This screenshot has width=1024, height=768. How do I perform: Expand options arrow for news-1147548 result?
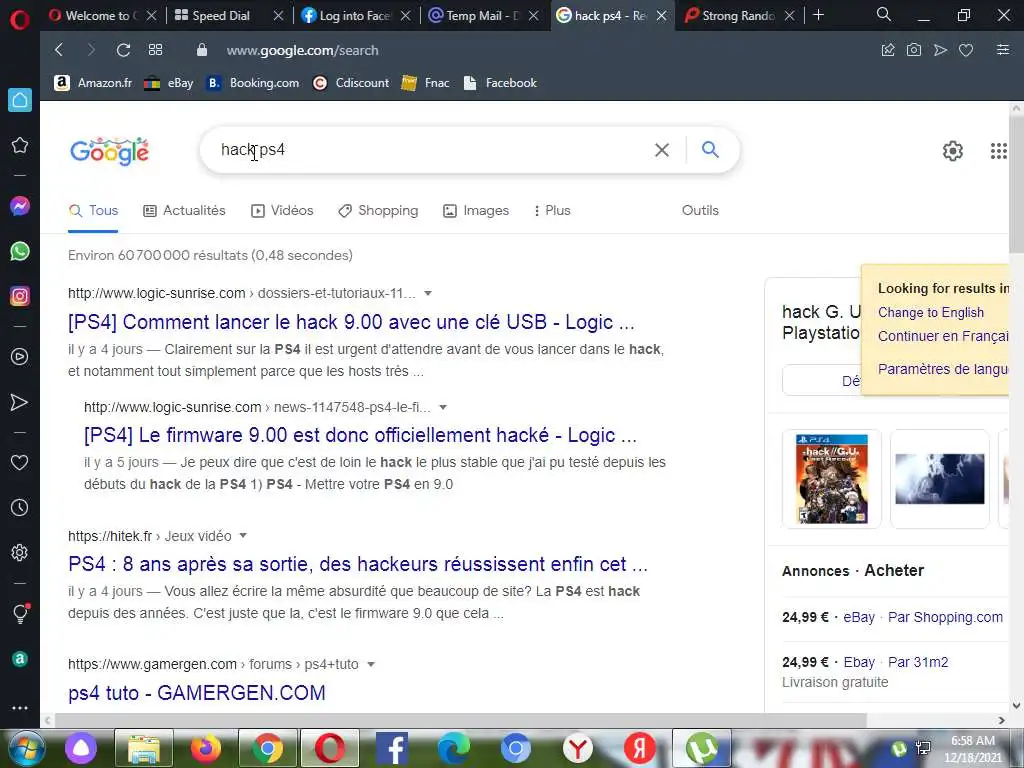point(443,408)
